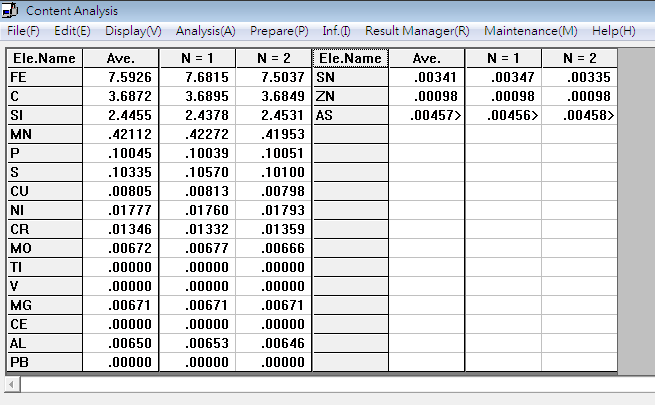Open the Result Manager(R) menu

coord(417,31)
